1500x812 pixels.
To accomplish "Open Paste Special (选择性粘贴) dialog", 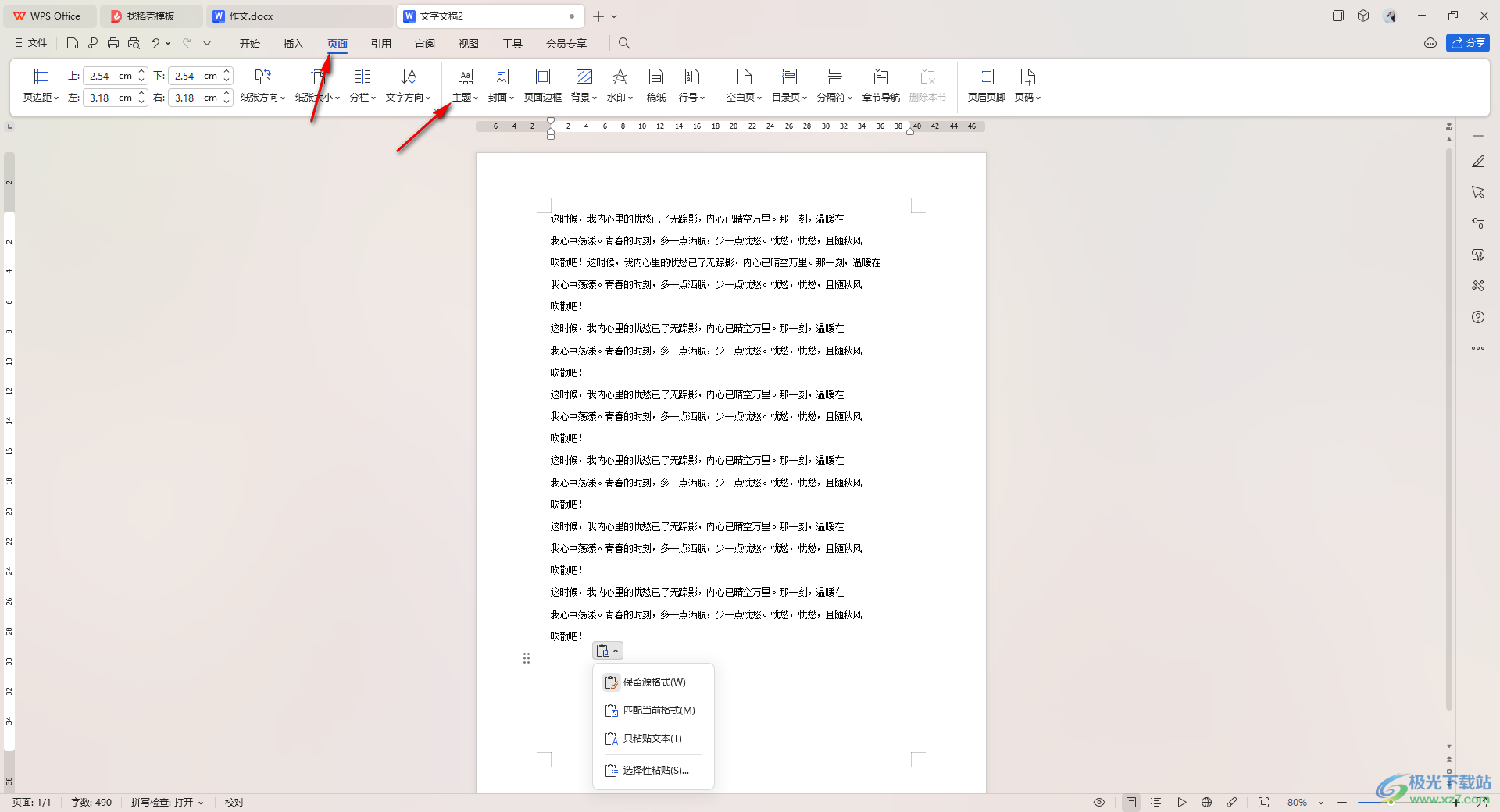I will click(653, 771).
